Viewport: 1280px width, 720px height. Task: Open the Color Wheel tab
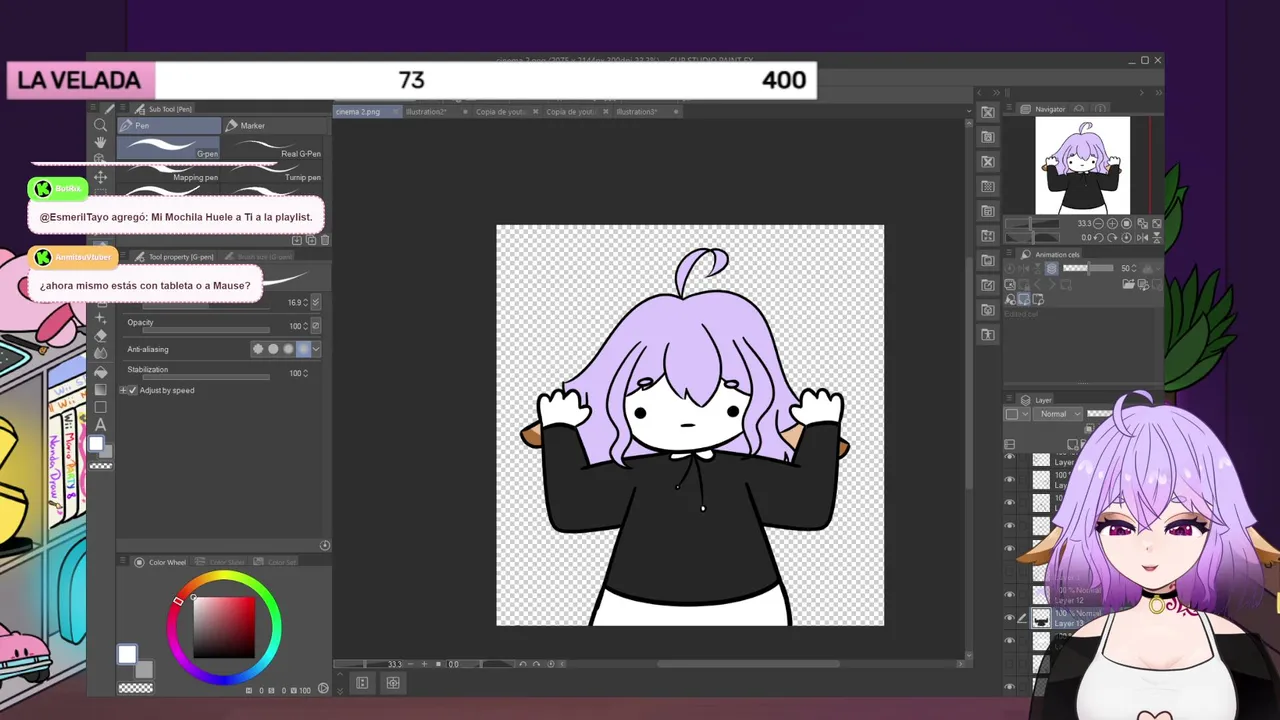(161, 562)
